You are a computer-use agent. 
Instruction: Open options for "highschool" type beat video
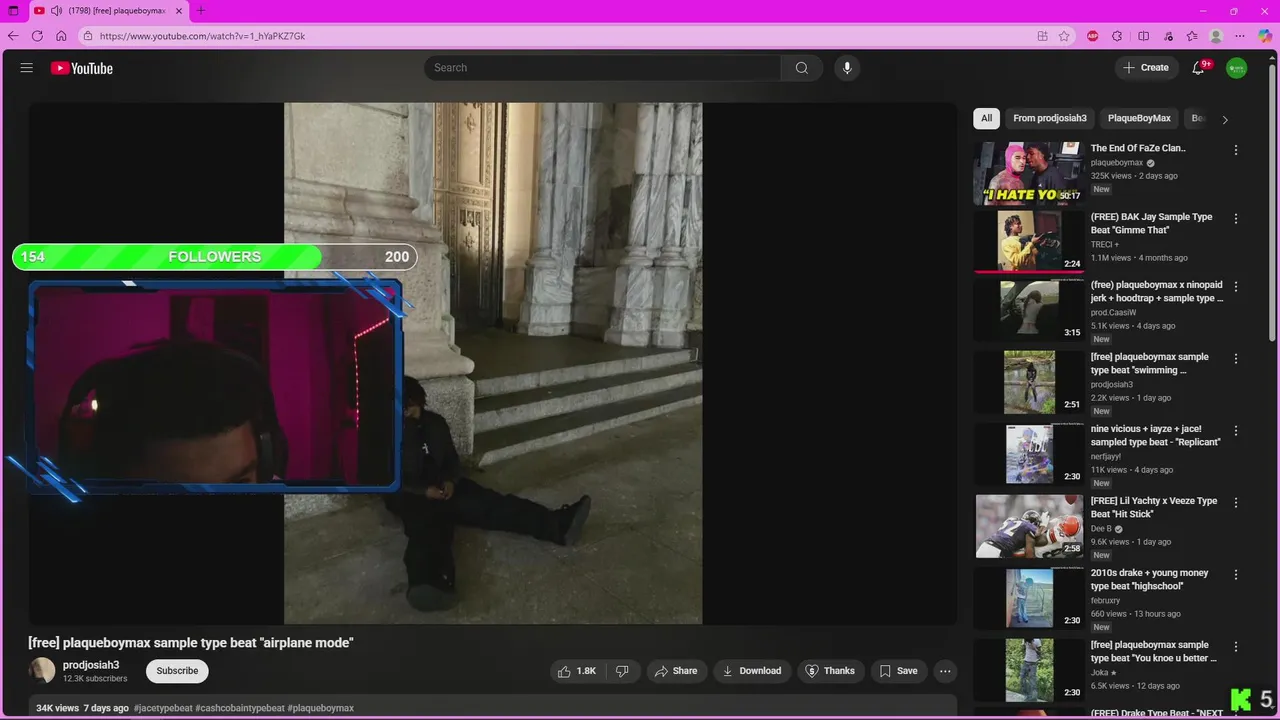point(1236,574)
